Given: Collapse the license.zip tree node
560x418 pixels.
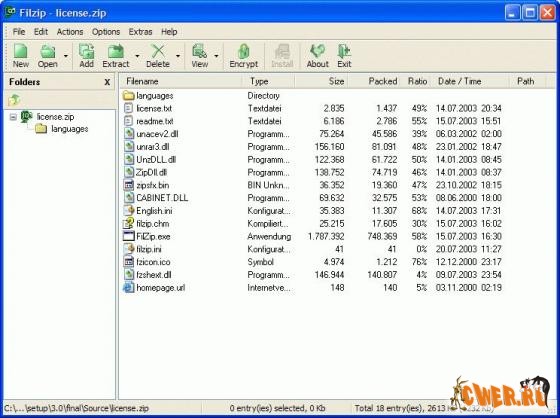Looking at the screenshot, I should [x=13, y=117].
